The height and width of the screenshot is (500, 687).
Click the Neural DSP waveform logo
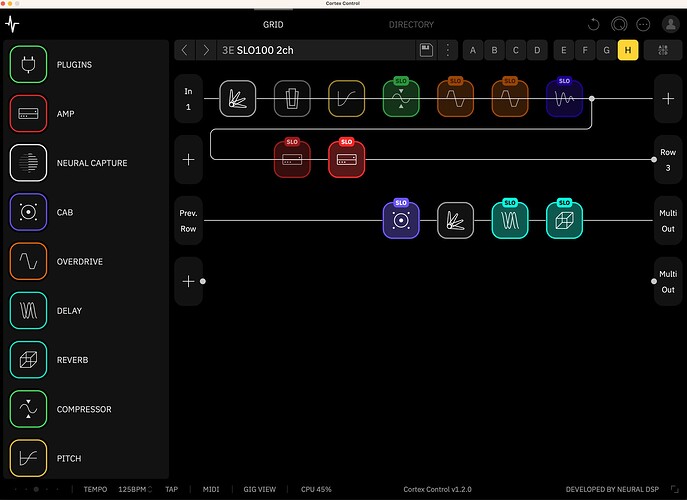coord(12,24)
